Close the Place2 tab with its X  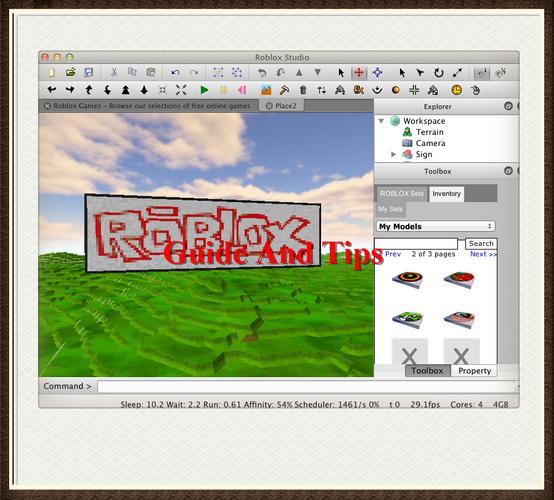(x=269, y=106)
